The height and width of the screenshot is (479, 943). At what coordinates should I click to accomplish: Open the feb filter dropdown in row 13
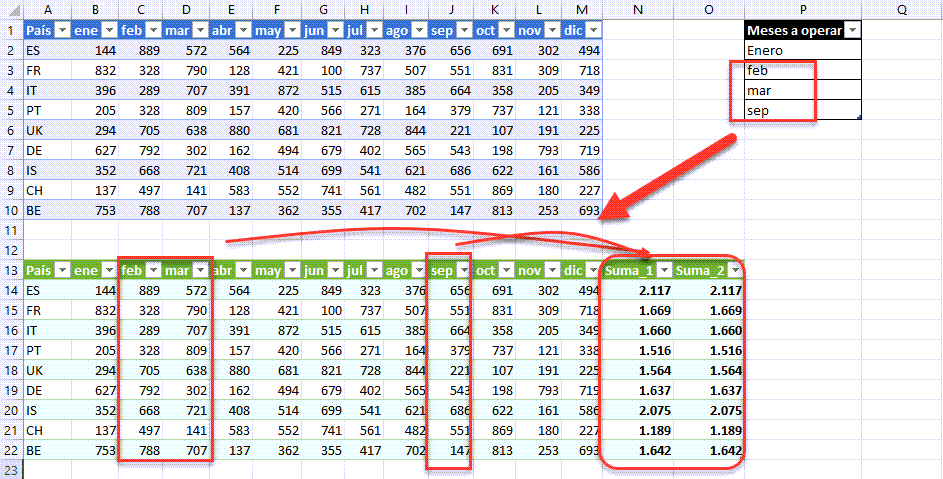153,271
